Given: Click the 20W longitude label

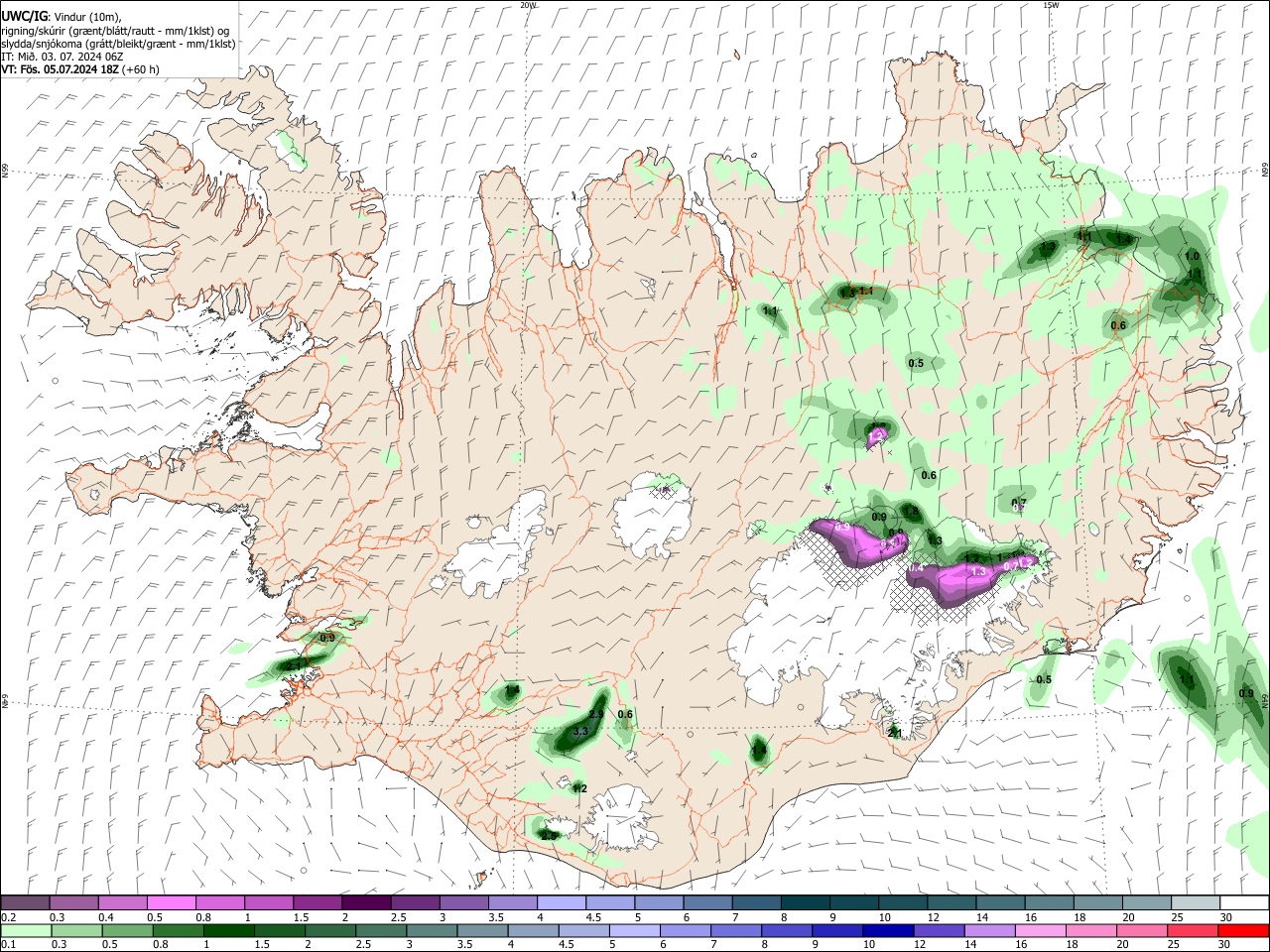Looking at the screenshot, I should coord(528,5).
